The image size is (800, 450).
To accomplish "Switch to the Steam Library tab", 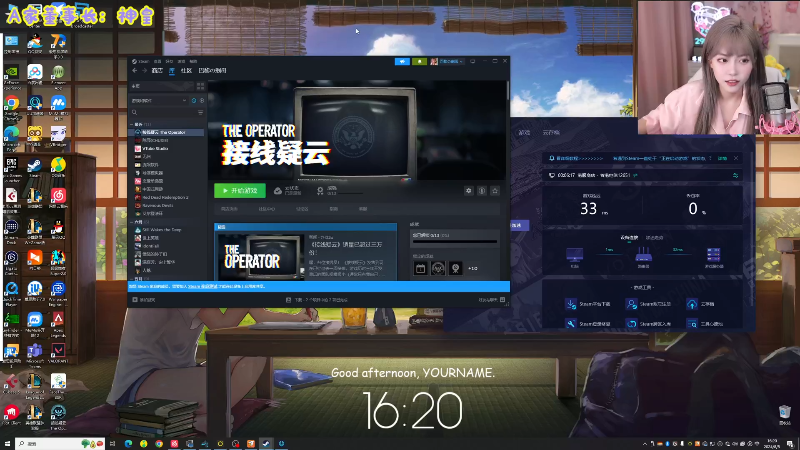I will pyautogui.click(x=172, y=70).
